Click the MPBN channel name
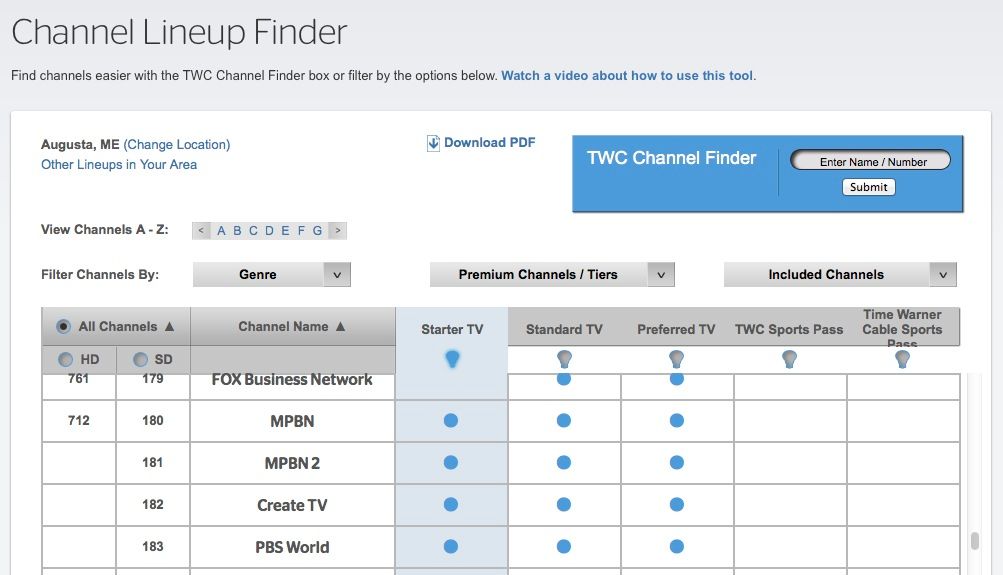Viewport: 1003px width, 575px height. pos(292,421)
